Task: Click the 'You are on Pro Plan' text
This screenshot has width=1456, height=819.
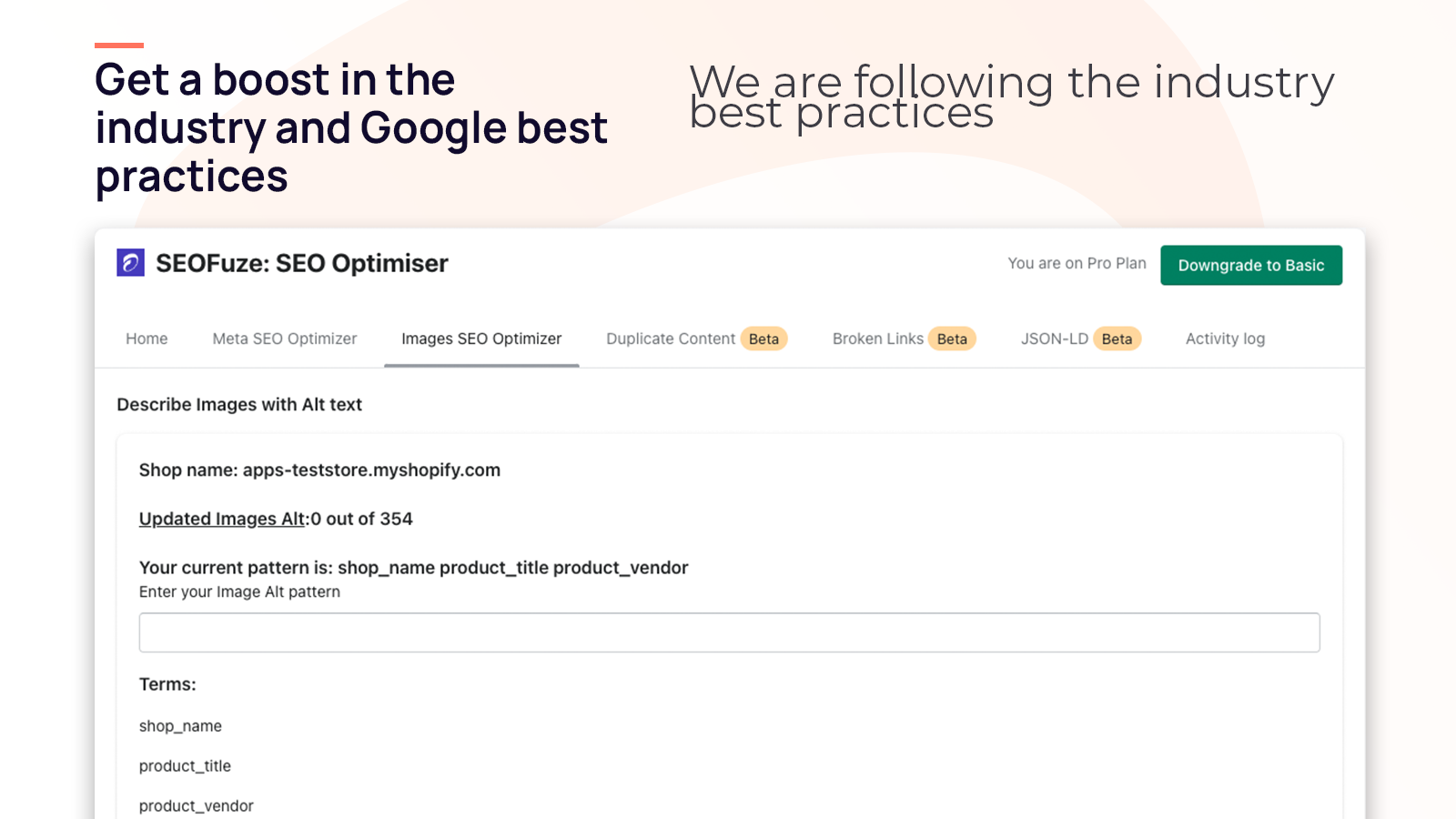Action: [1077, 263]
